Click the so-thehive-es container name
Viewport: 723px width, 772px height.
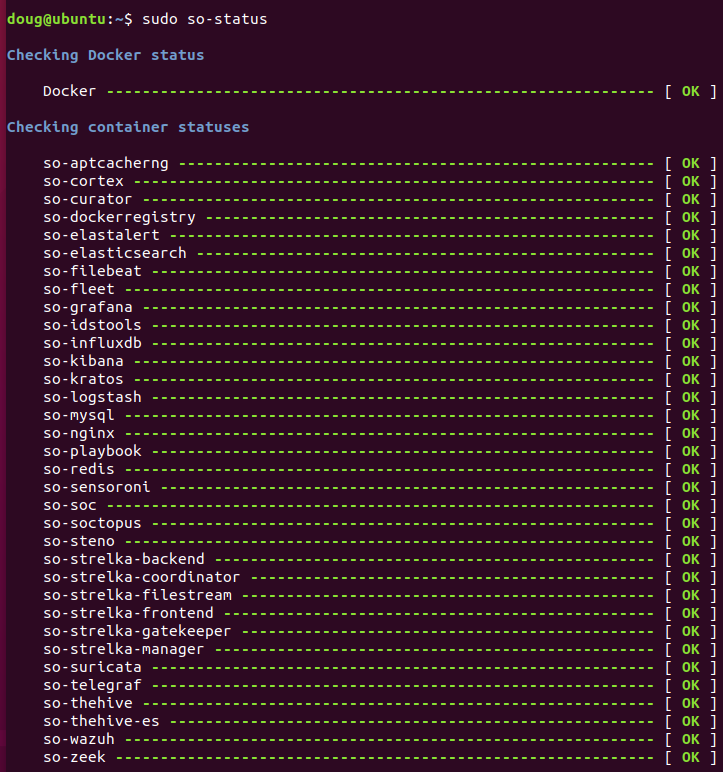[x=101, y=722]
